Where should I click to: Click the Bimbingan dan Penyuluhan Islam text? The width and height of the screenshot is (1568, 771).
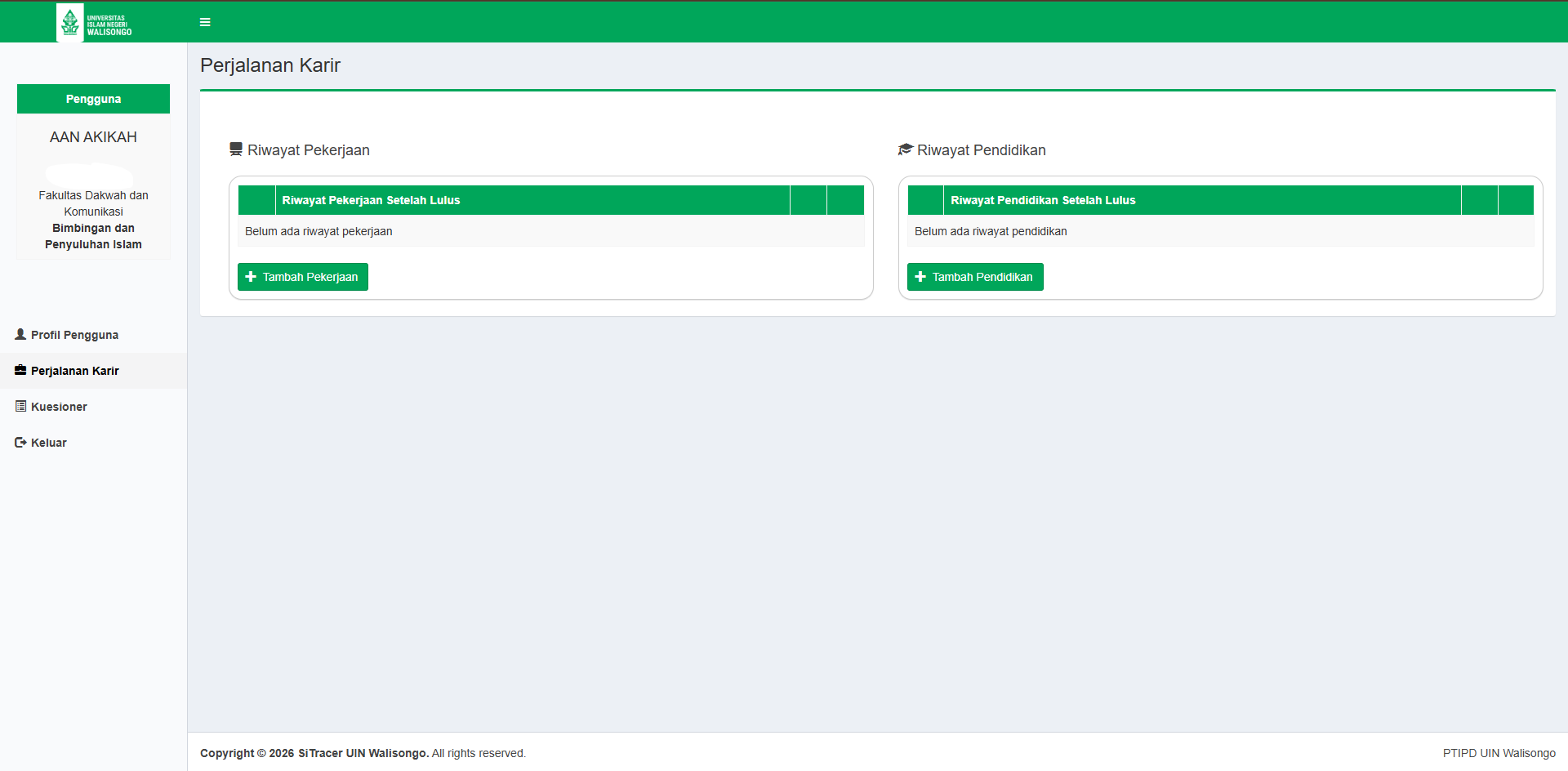tap(93, 236)
